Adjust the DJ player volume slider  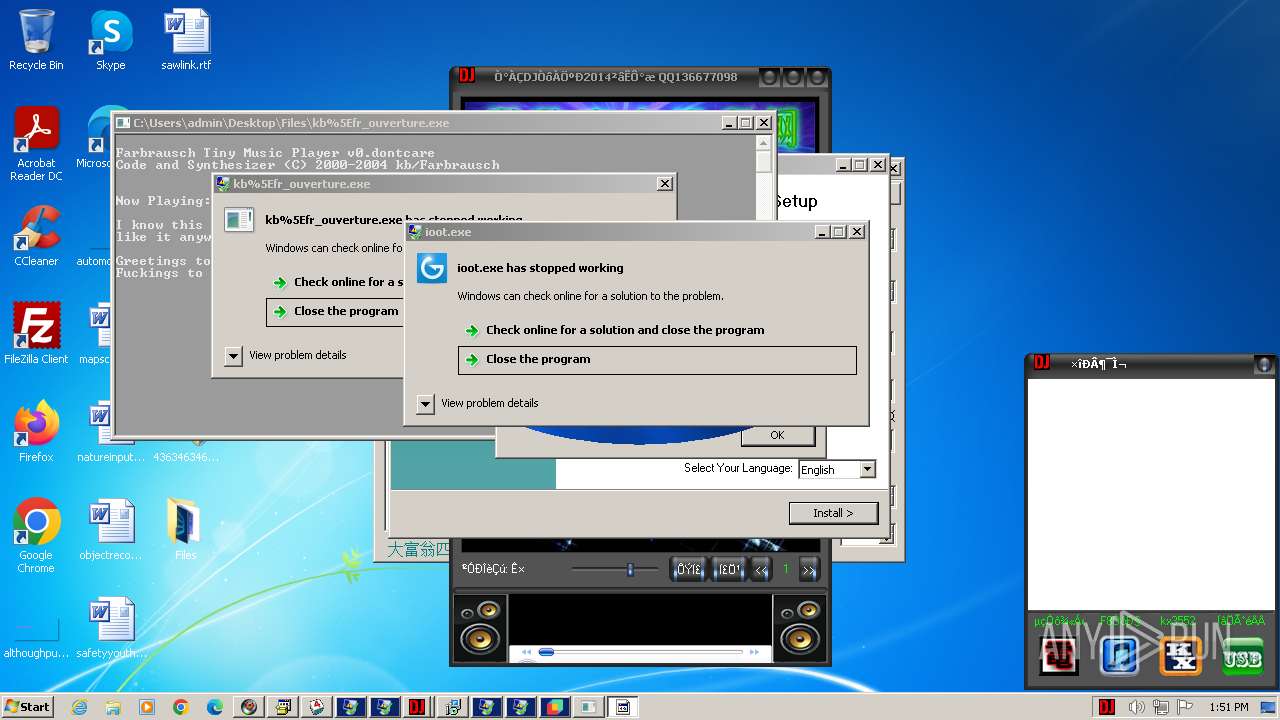click(630, 569)
